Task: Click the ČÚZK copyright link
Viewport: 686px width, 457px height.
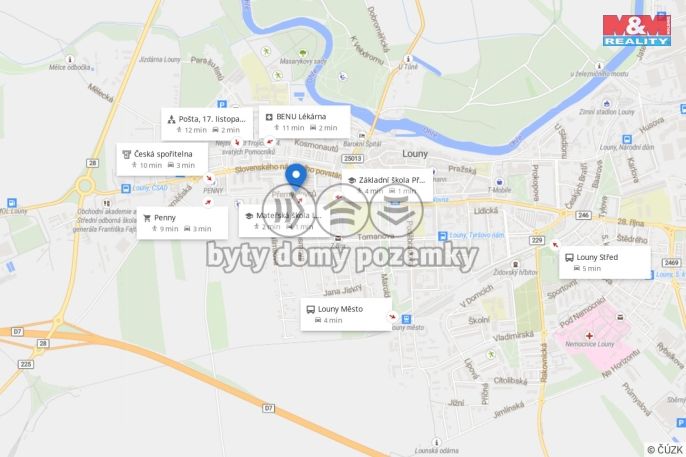Action: coord(665,450)
